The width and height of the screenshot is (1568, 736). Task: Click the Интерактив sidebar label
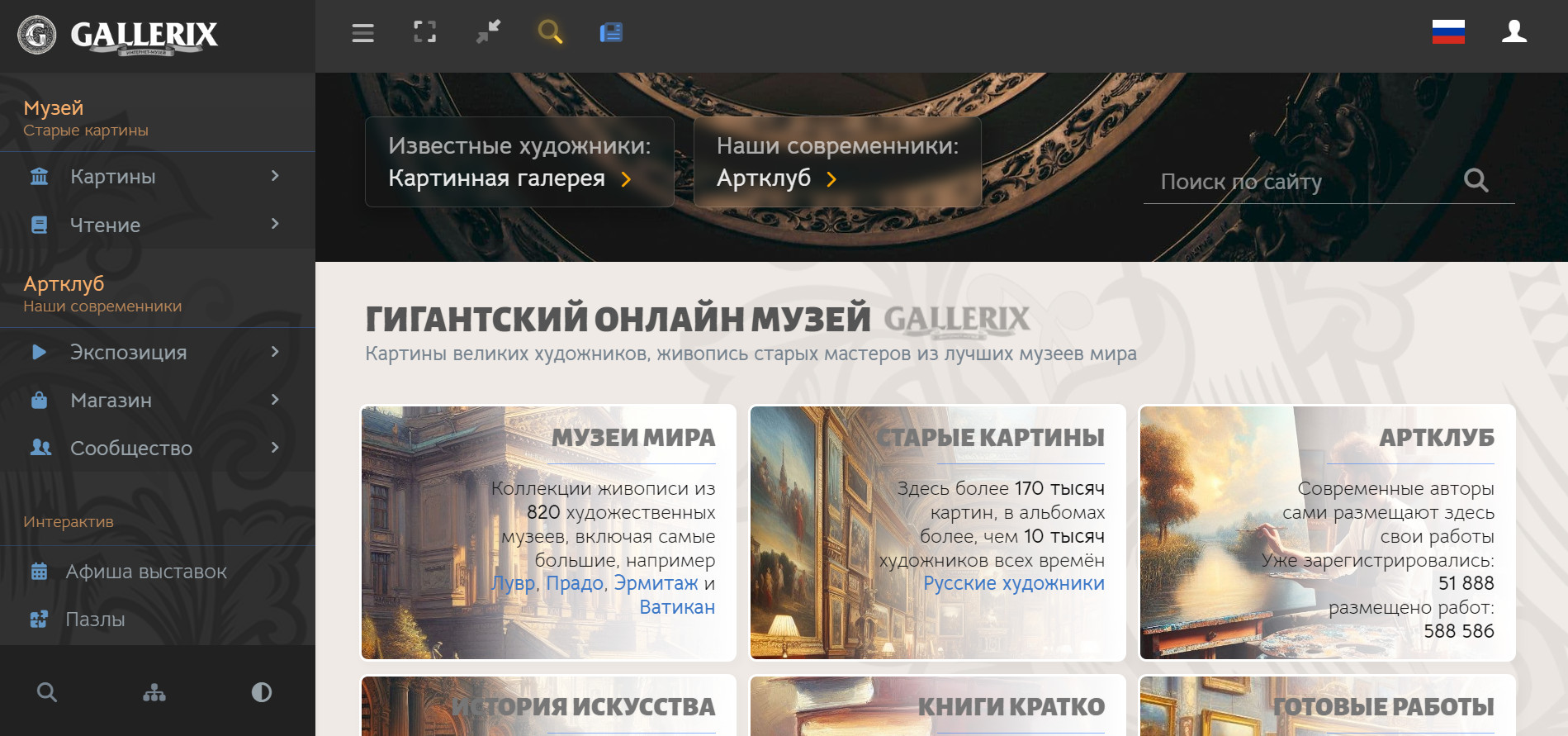[69, 522]
